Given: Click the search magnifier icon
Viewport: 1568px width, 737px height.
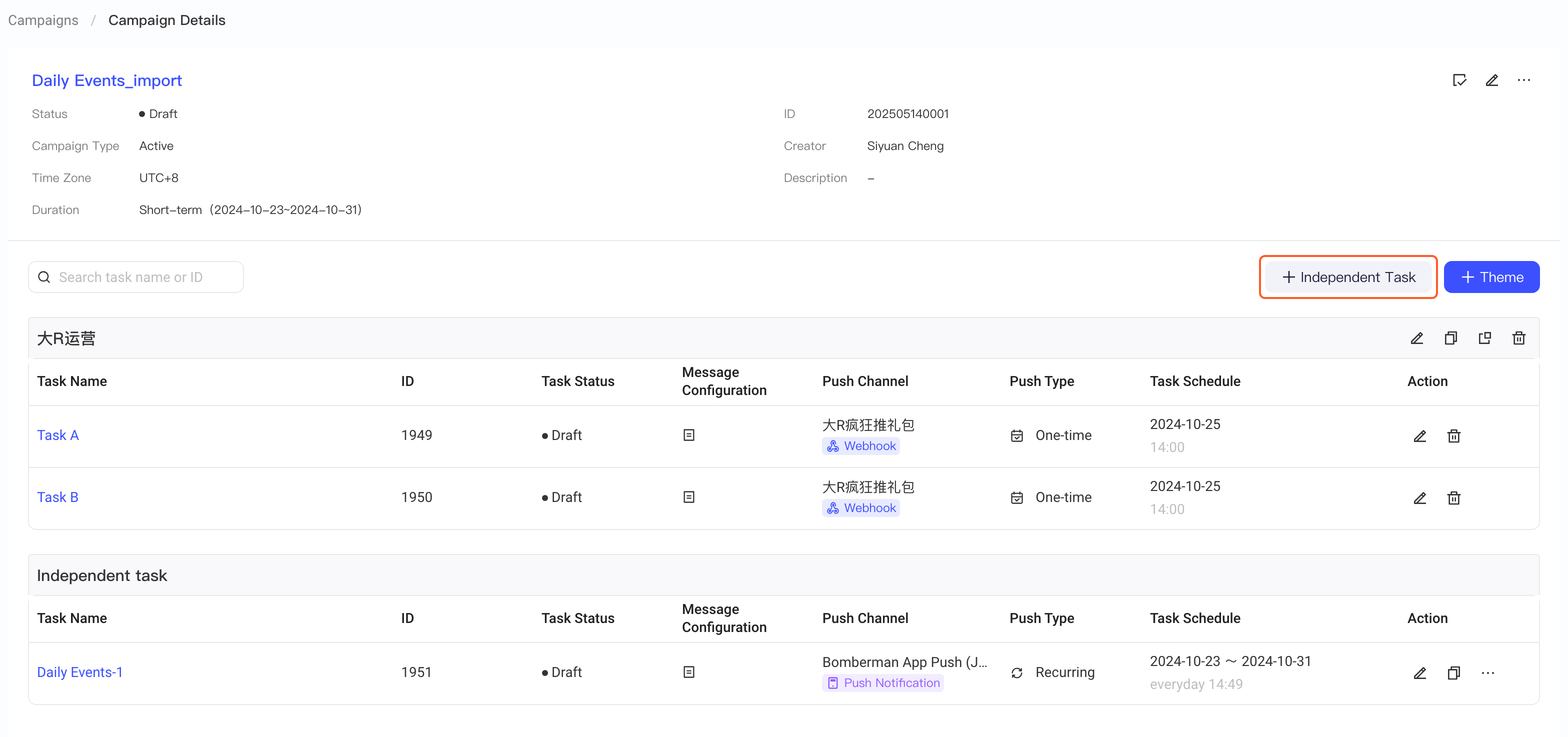Looking at the screenshot, I should click(44, 277).
